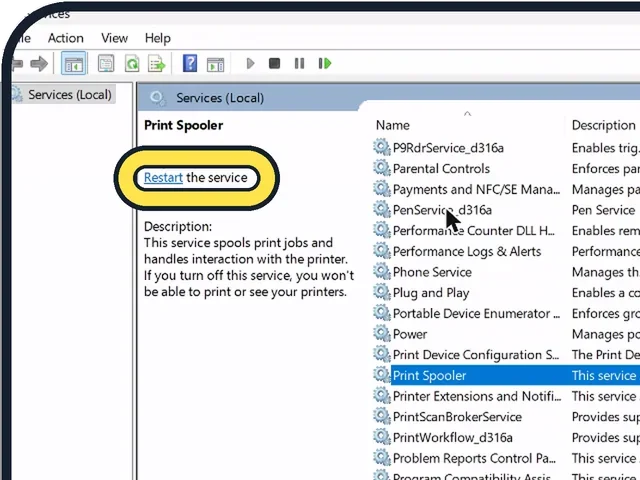Click gear icon beside PrintScanBrokerService

(382, 417)
